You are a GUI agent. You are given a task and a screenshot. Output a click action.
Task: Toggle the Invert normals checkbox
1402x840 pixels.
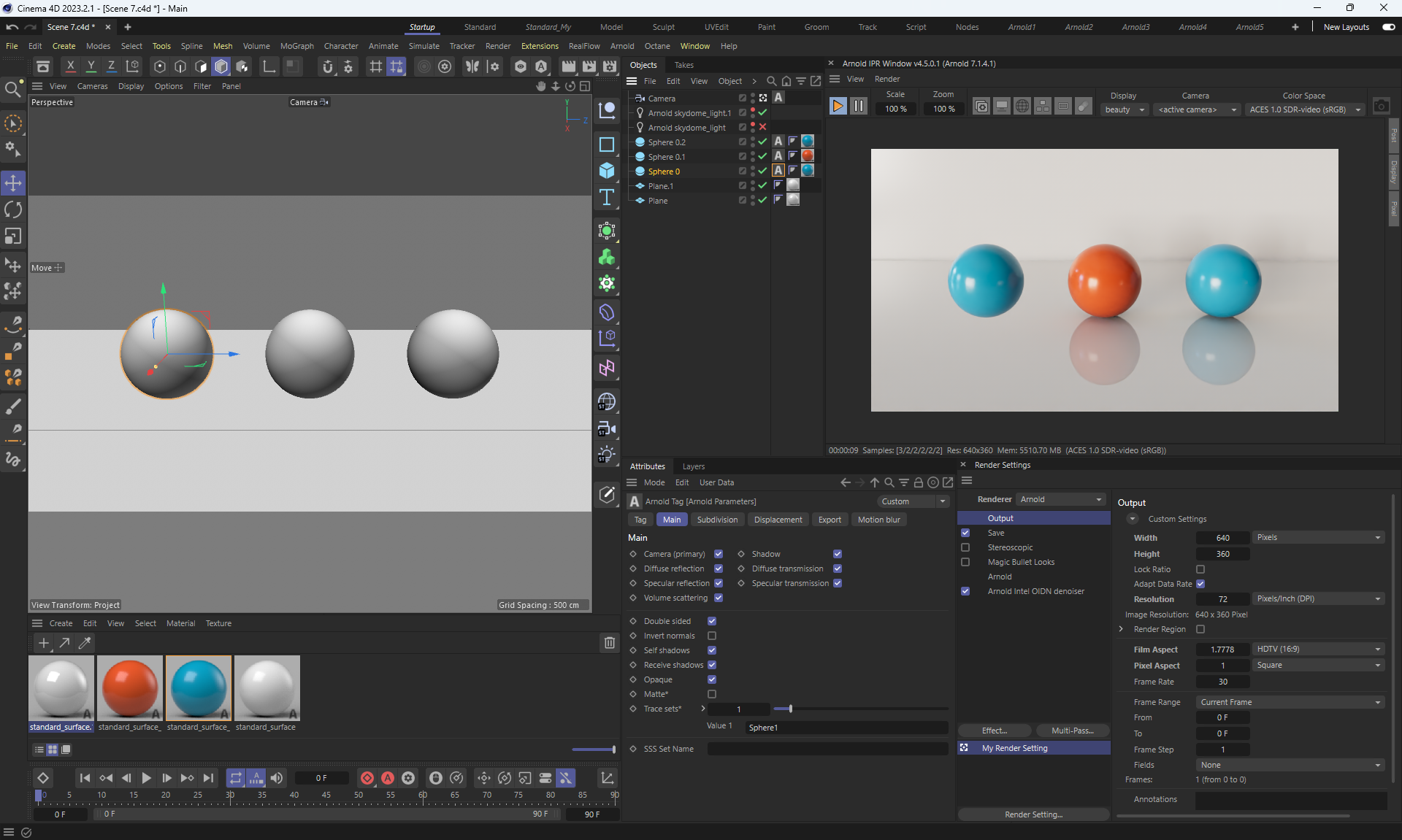(712, 636)
